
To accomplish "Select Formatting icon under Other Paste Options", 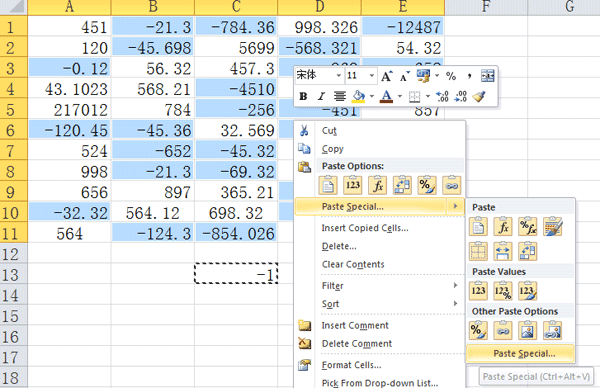I will (478, 331).
